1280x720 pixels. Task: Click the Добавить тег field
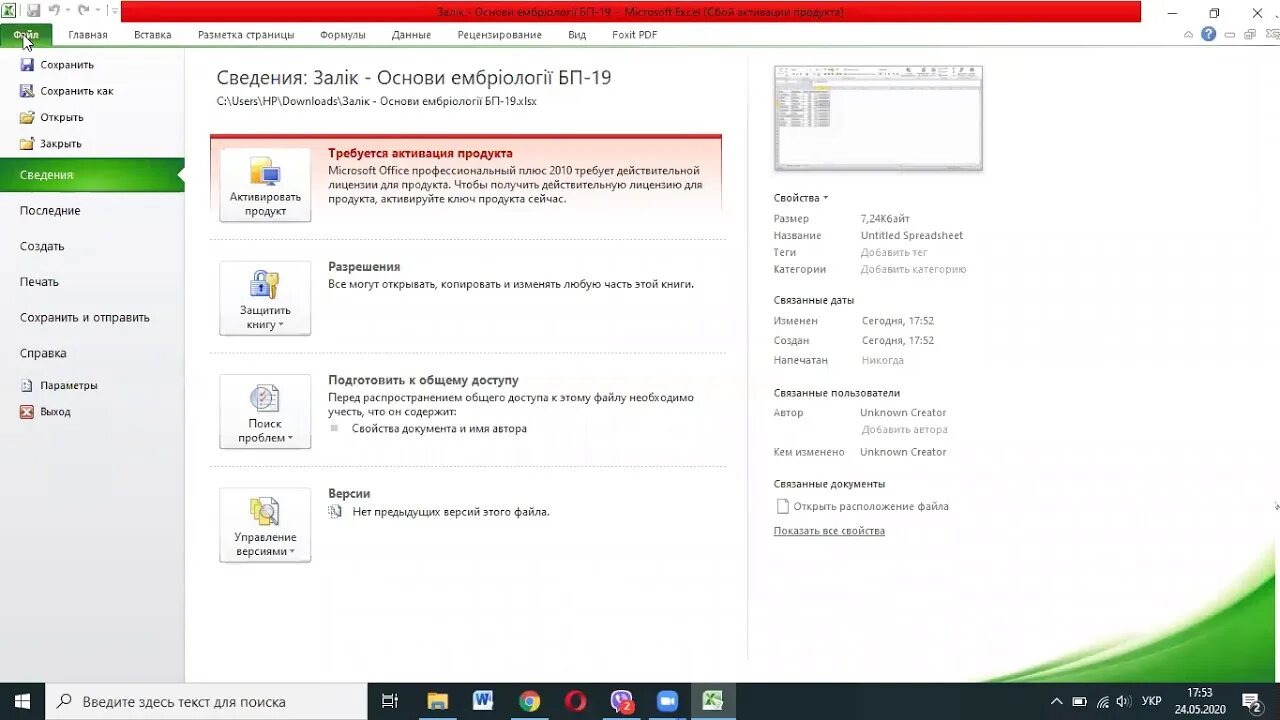pyautogui.click(x=894, y=253)
